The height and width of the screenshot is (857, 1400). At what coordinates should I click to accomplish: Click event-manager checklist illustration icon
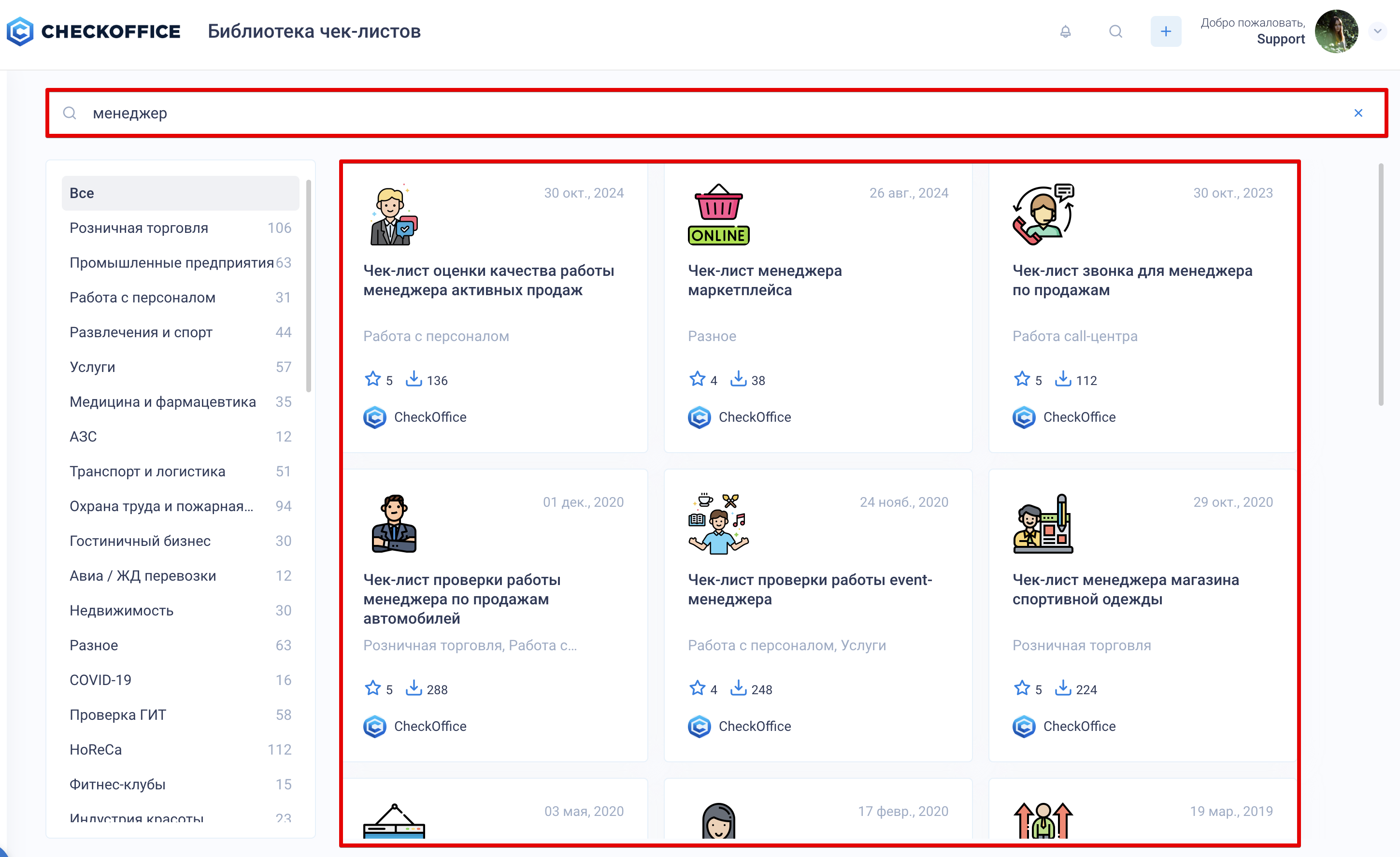(x=718, y=523)
